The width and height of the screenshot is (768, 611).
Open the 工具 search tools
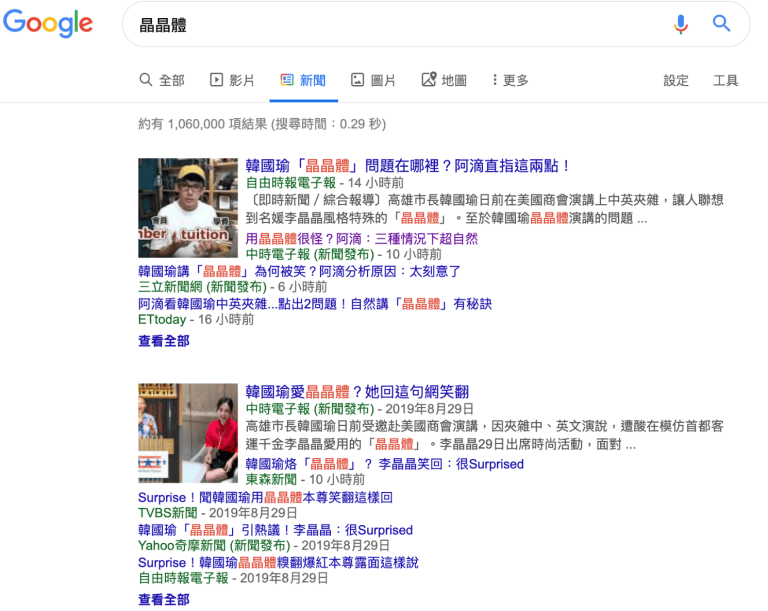pyautogui.click(x=725, y=80)
